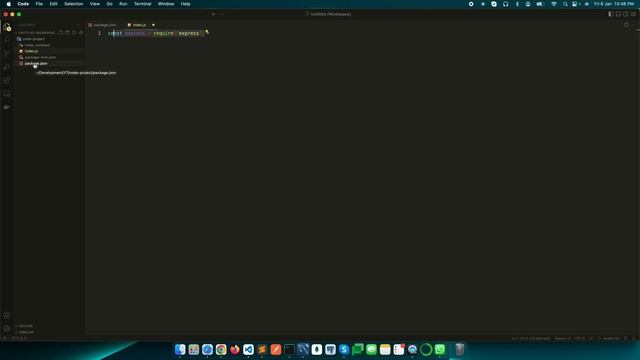The width and height of the screenshot is (640, 360).
Task: Open the Edit menu
Action: point(53,4)
